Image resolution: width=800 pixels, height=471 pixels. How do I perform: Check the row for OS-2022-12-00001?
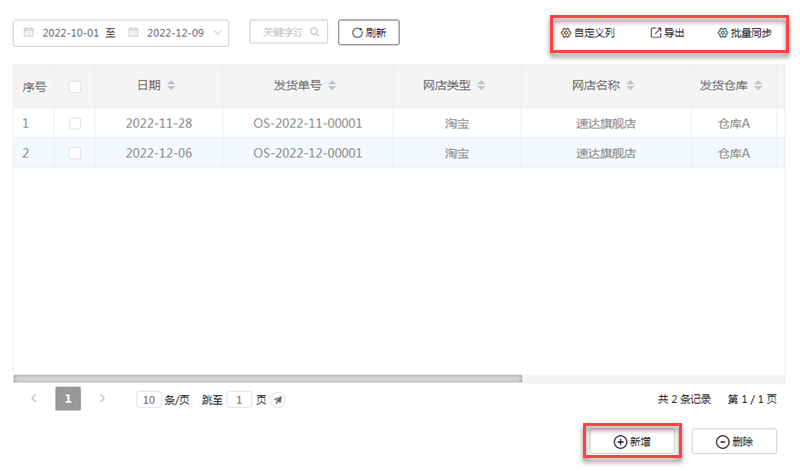75,153
